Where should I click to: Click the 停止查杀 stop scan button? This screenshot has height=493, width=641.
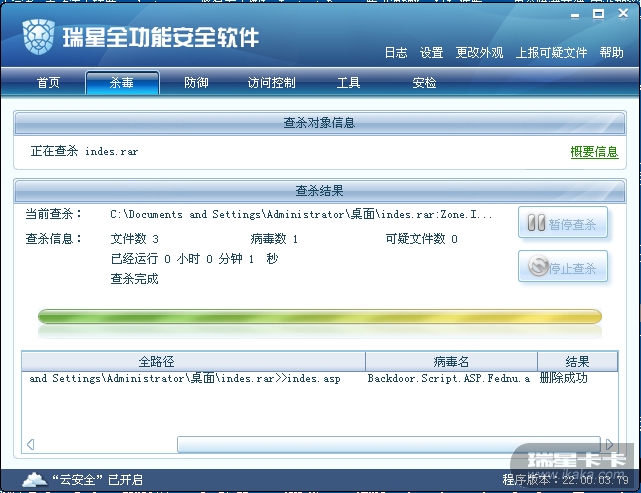coord(563,267)
